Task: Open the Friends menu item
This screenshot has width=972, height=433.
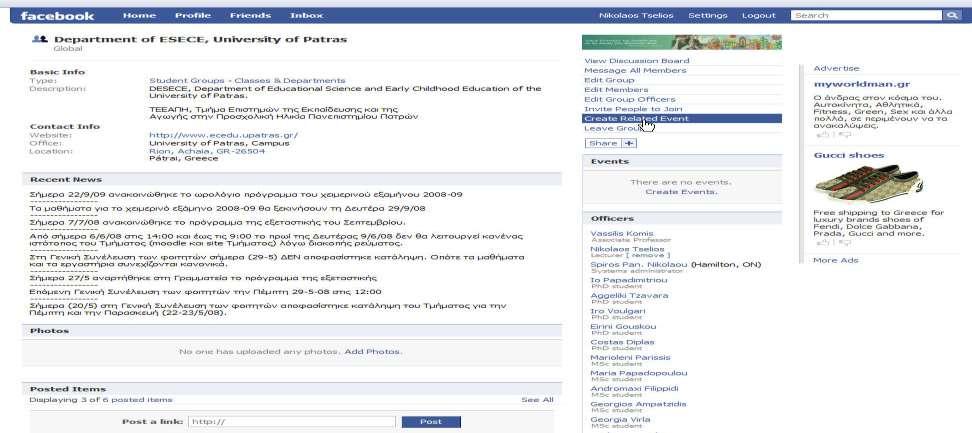Action: tap(250, 15)
